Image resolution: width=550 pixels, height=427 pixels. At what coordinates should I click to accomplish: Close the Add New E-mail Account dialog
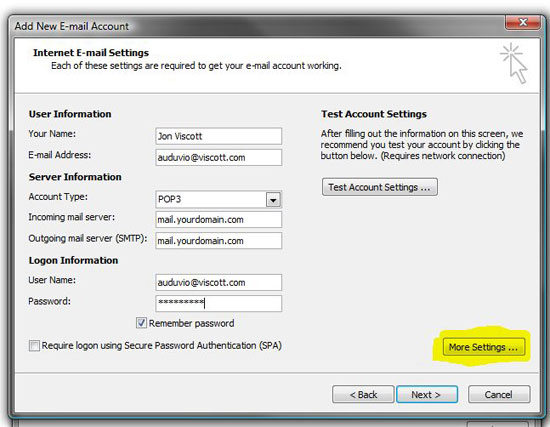pos(522,22)
